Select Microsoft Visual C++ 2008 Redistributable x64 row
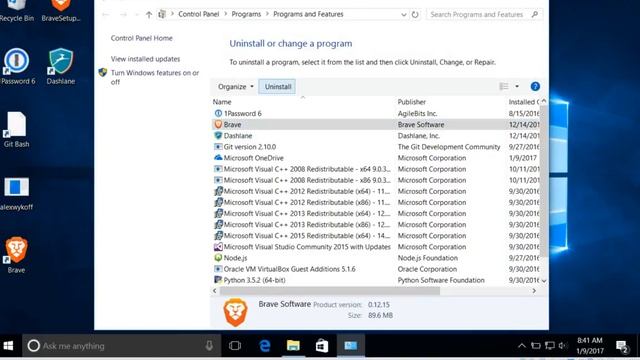The width and height of the screenshot is (640, 360). tap(376, 169)
